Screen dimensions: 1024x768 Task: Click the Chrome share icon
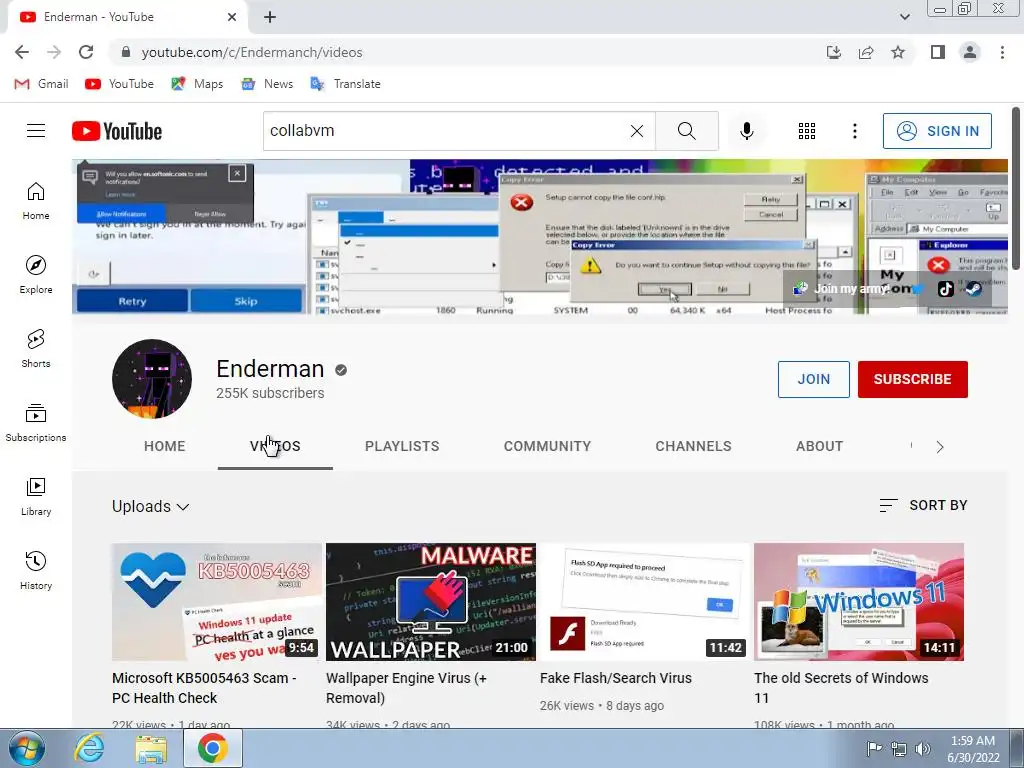coord(866,52)
